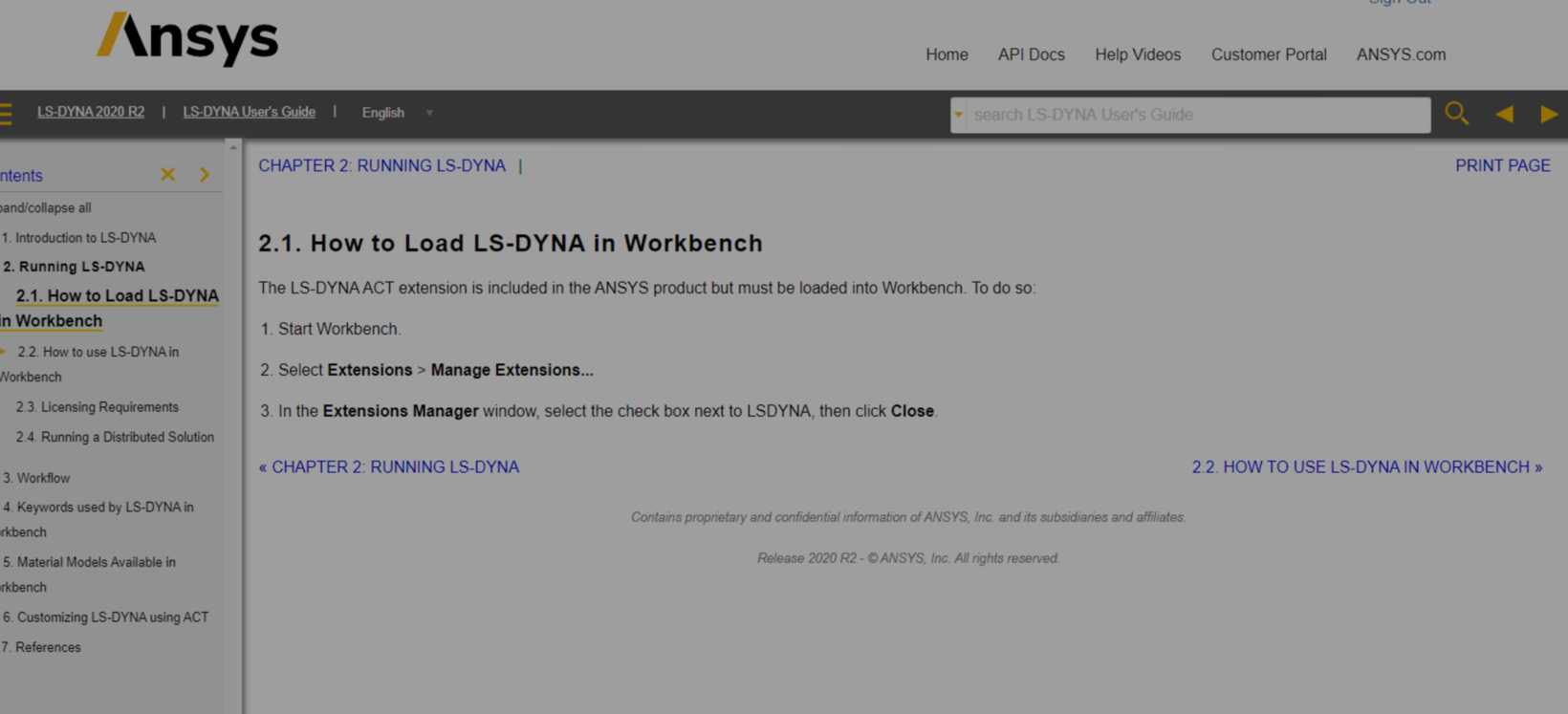Select 3. Workflow in contents

coord(36,478)
